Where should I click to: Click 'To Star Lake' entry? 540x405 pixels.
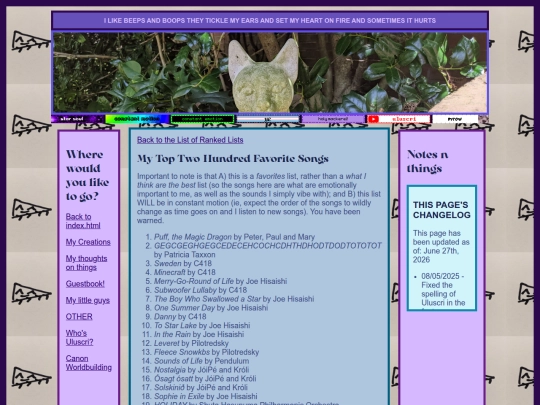[x=202, y=325]
